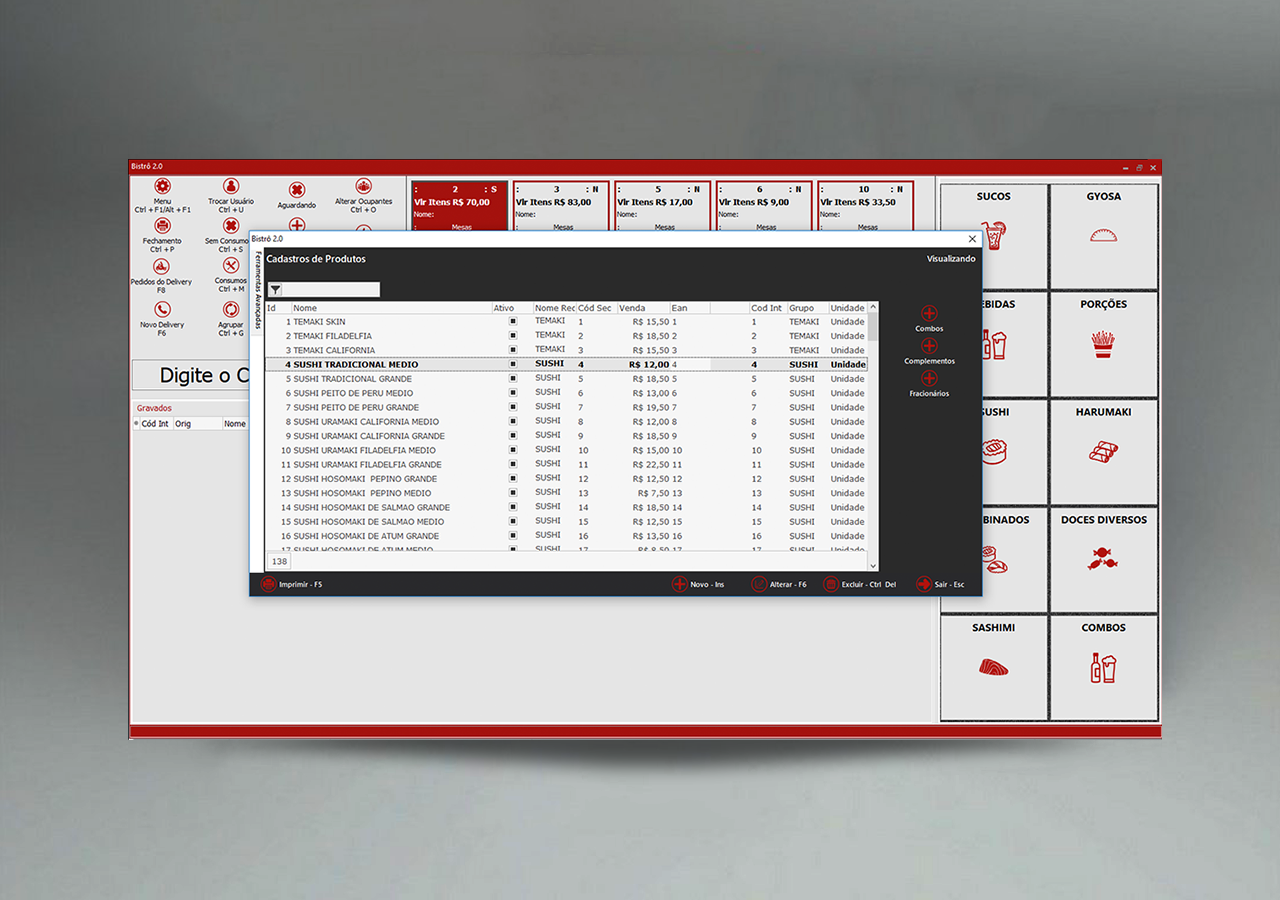The width and height of the screenshot is (1280, 900).
Task: Click the filter funnel icon
Action: (275, 290)
